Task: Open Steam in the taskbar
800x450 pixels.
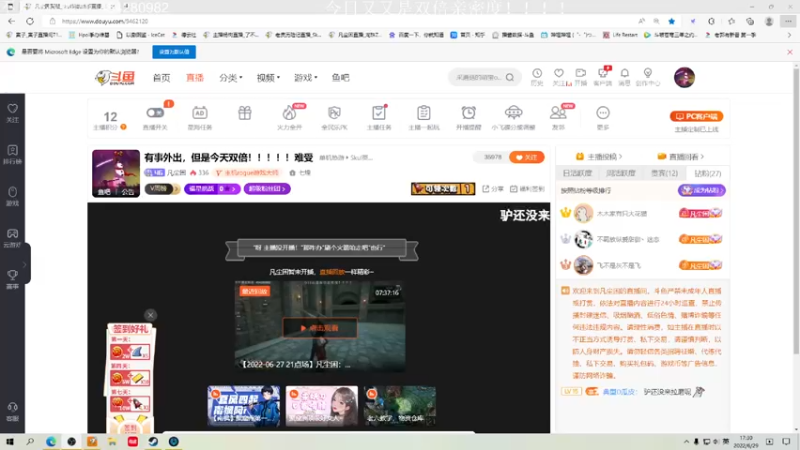Action: click(x=153, y=442)
